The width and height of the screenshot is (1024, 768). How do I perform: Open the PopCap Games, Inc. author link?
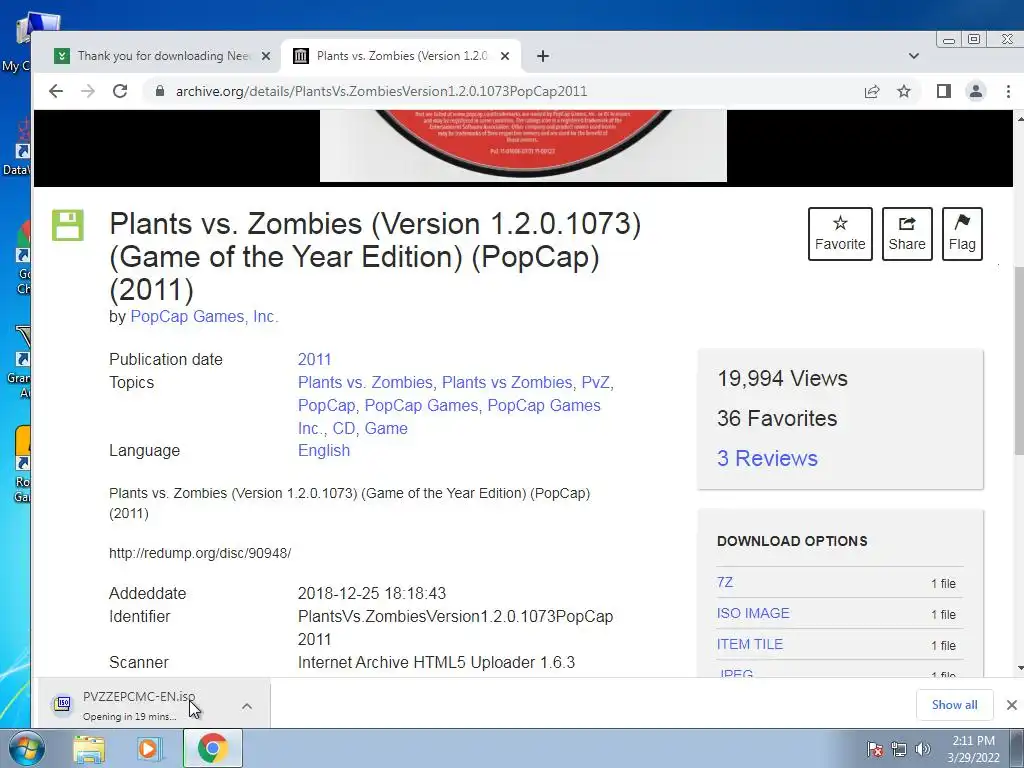[204, 316]
